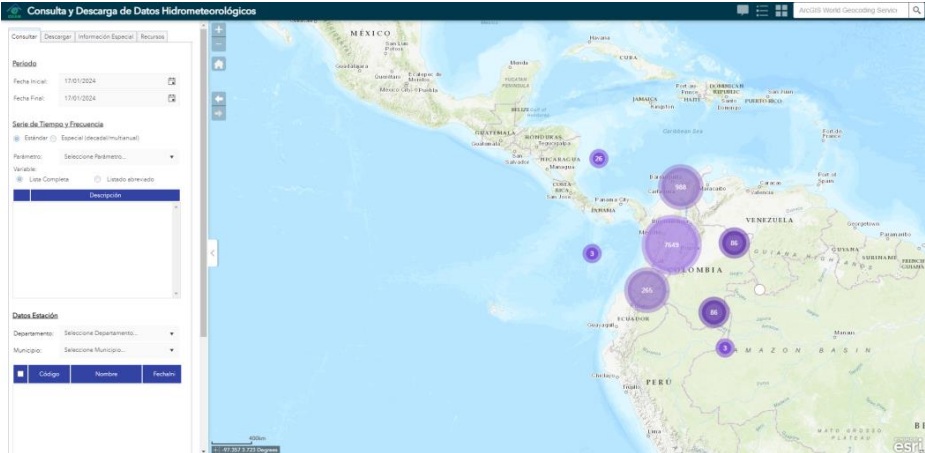Click the Pacific cluster marker labeled 3

[x=592, y=254]
